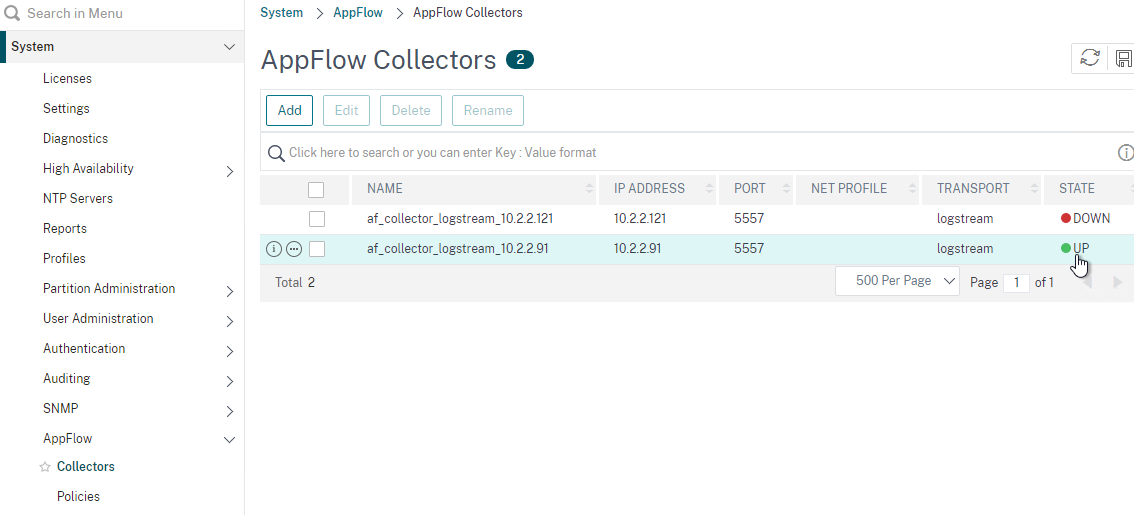1134x515 pixels.
Task: Sort by the IP ADDRESS column arrows
Action: coord(709,189)
